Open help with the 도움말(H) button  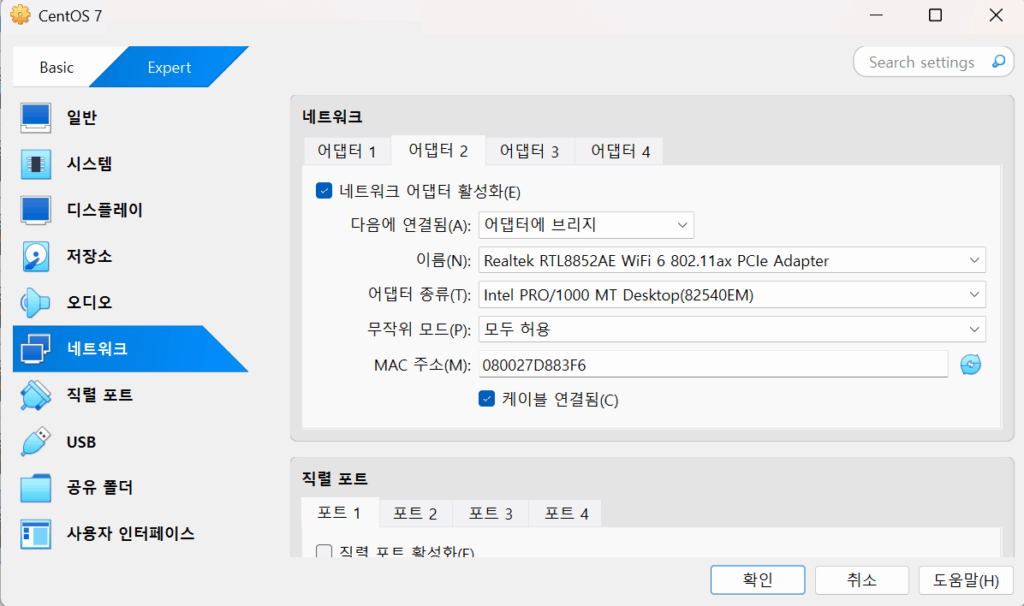pos(966,579)
